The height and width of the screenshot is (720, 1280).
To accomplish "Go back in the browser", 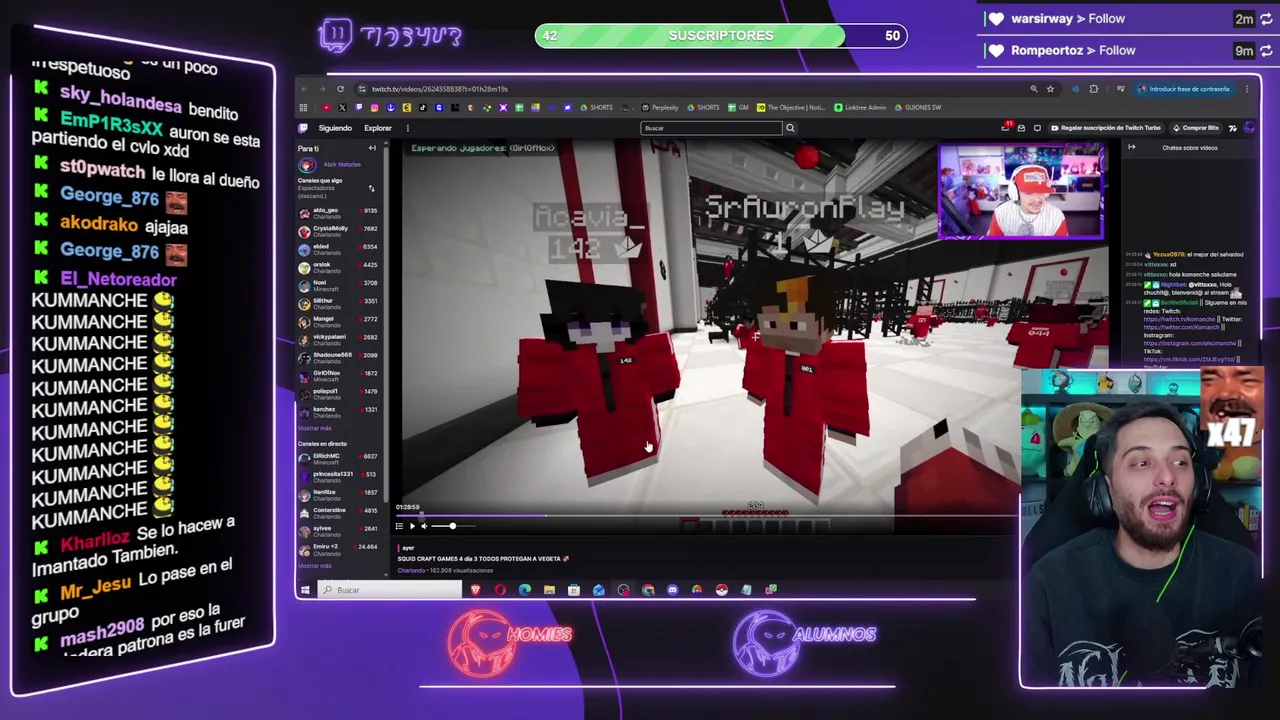I will click(x=304, y=89).
